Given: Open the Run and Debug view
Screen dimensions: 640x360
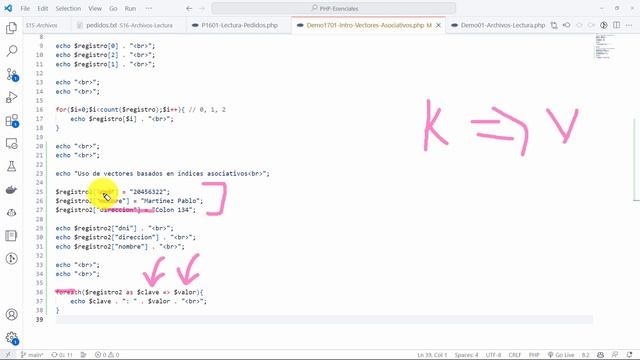Looking at the screenshot, I should click(x=11, y=97).
